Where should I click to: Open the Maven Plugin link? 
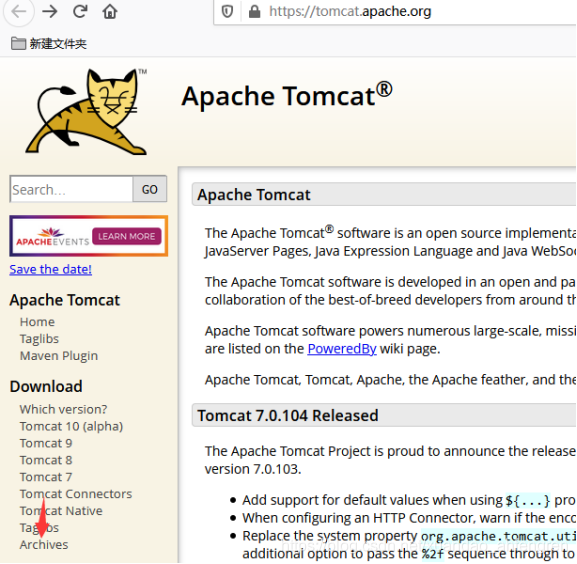(x=59, y=356)
